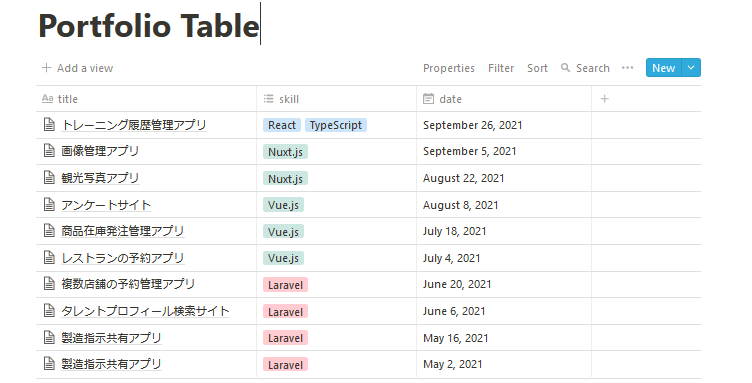Click the plus icon to add a column
The height and width of the screenshot is (383, 752).
(x=604, y=99)
